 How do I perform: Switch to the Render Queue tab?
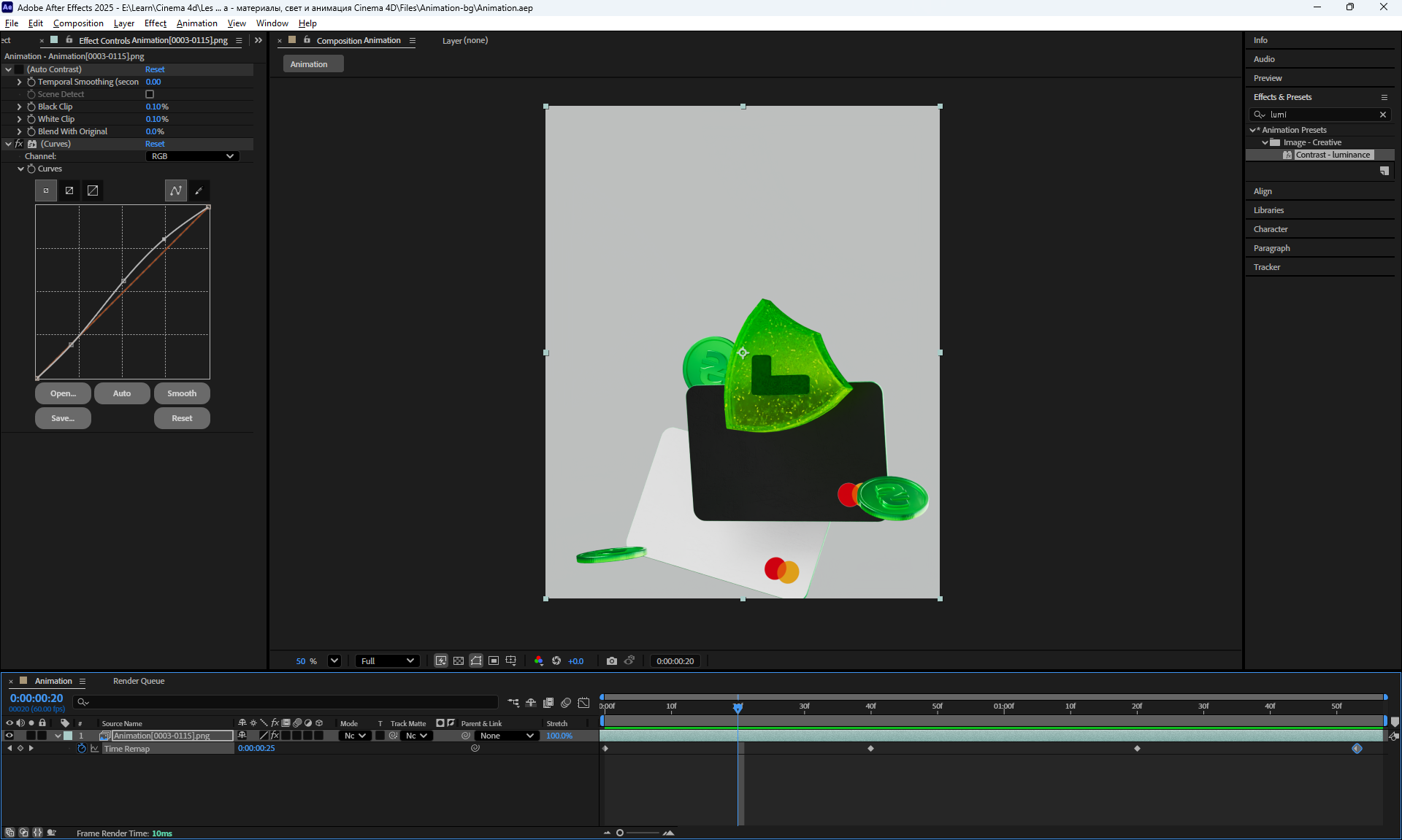(139, 681)
